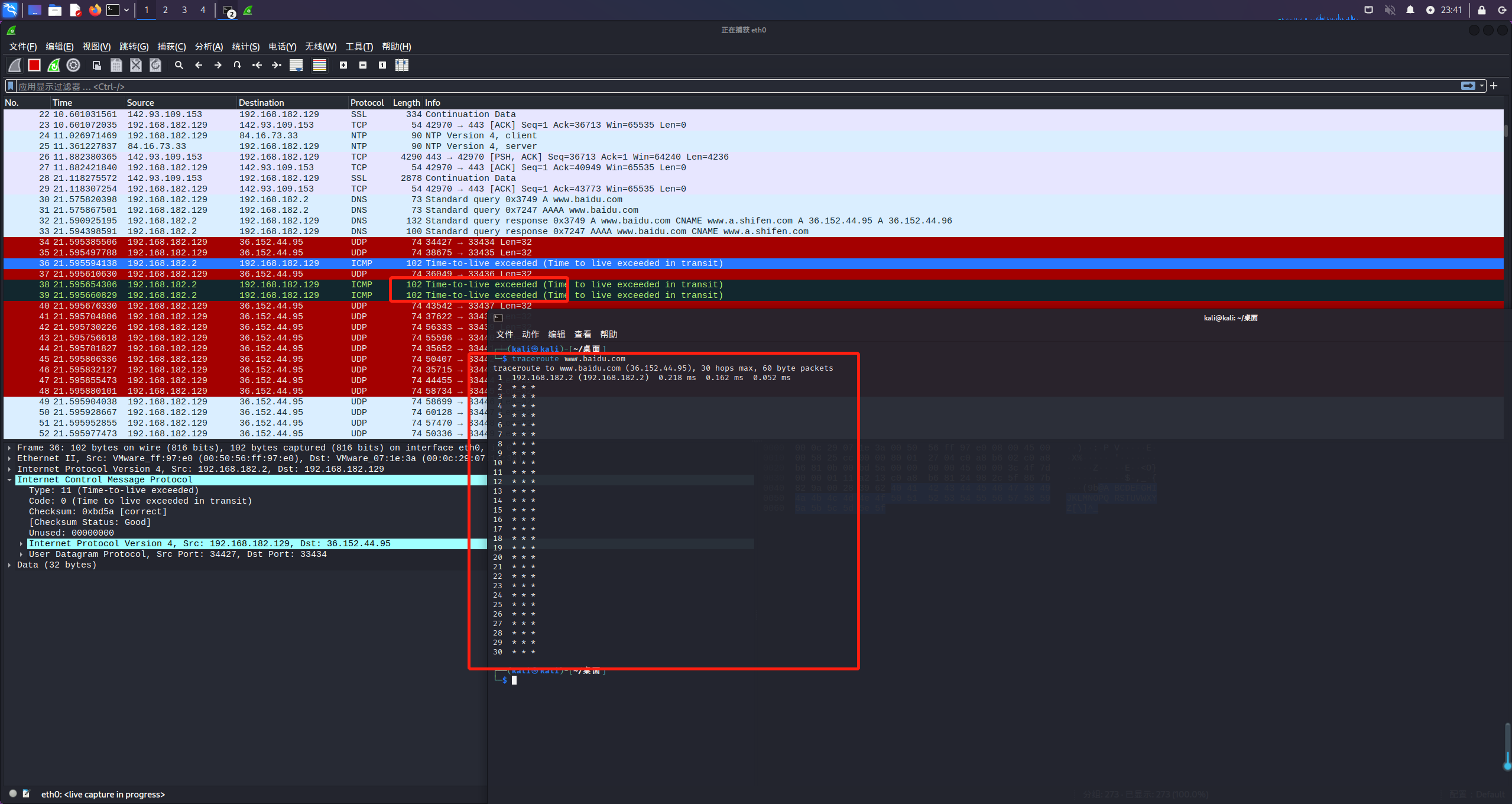The image size is (1512, 804).
Task: Start a new capture with the shark fin icon
Action: pos(15,65)
